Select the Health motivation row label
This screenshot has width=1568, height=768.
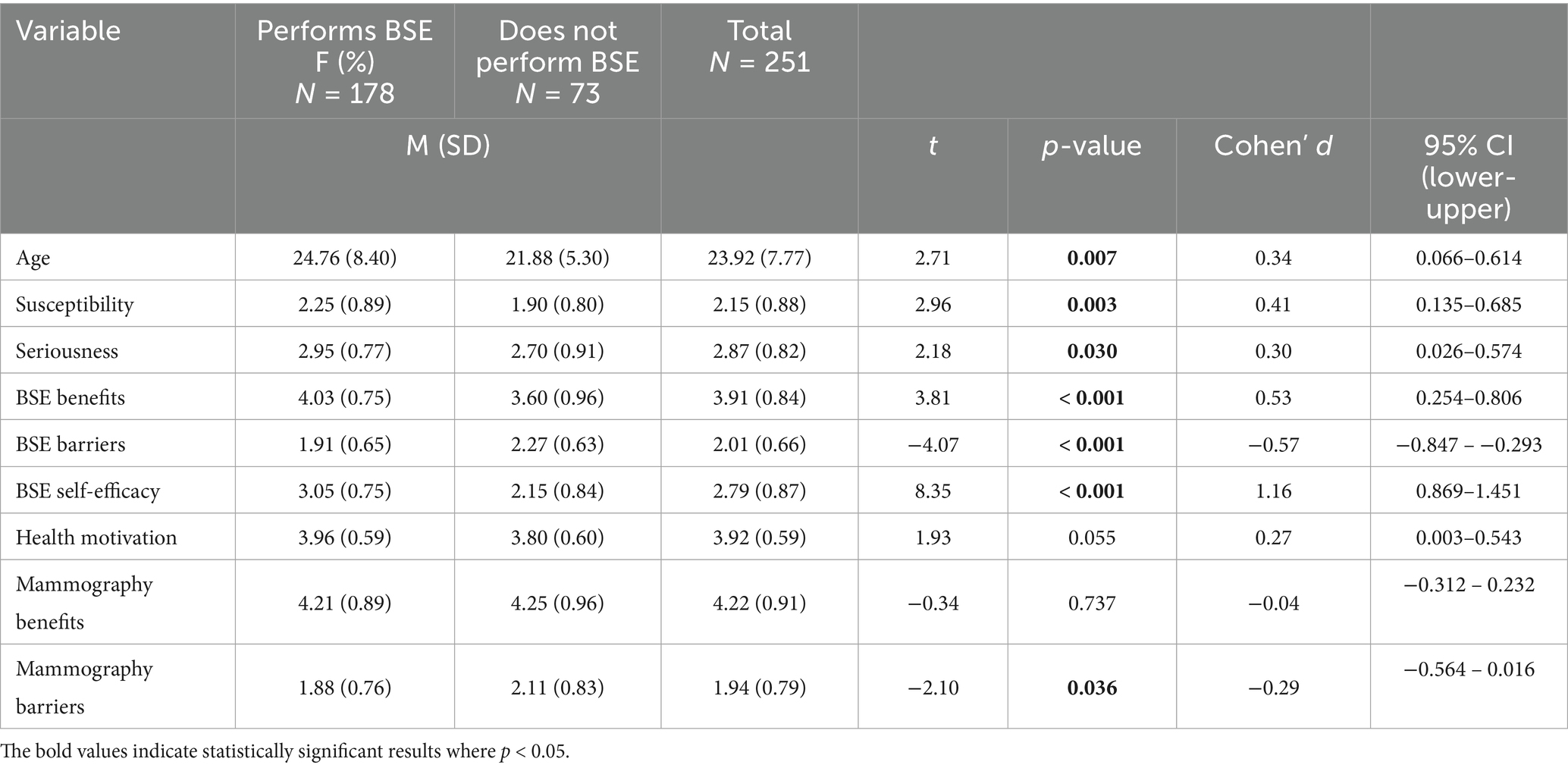pyautogui.click(x=96, y=538)
